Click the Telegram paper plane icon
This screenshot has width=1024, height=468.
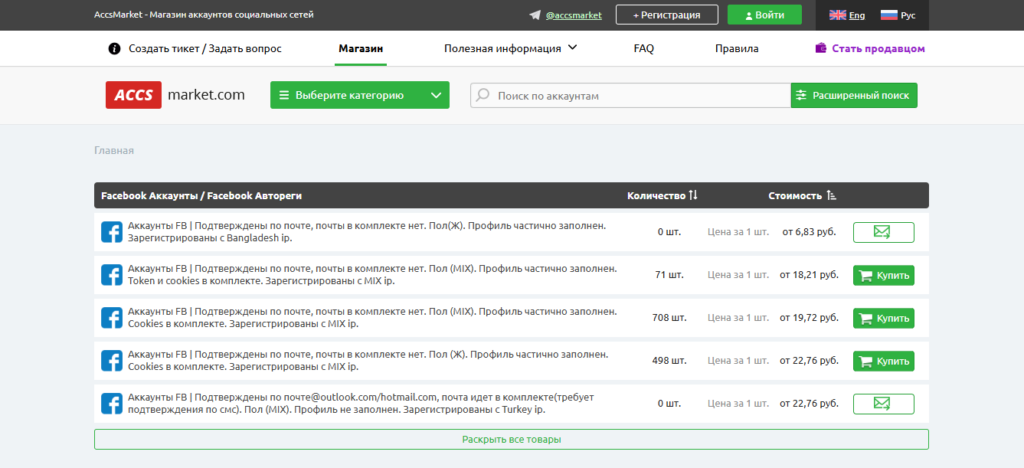(536, 15)
